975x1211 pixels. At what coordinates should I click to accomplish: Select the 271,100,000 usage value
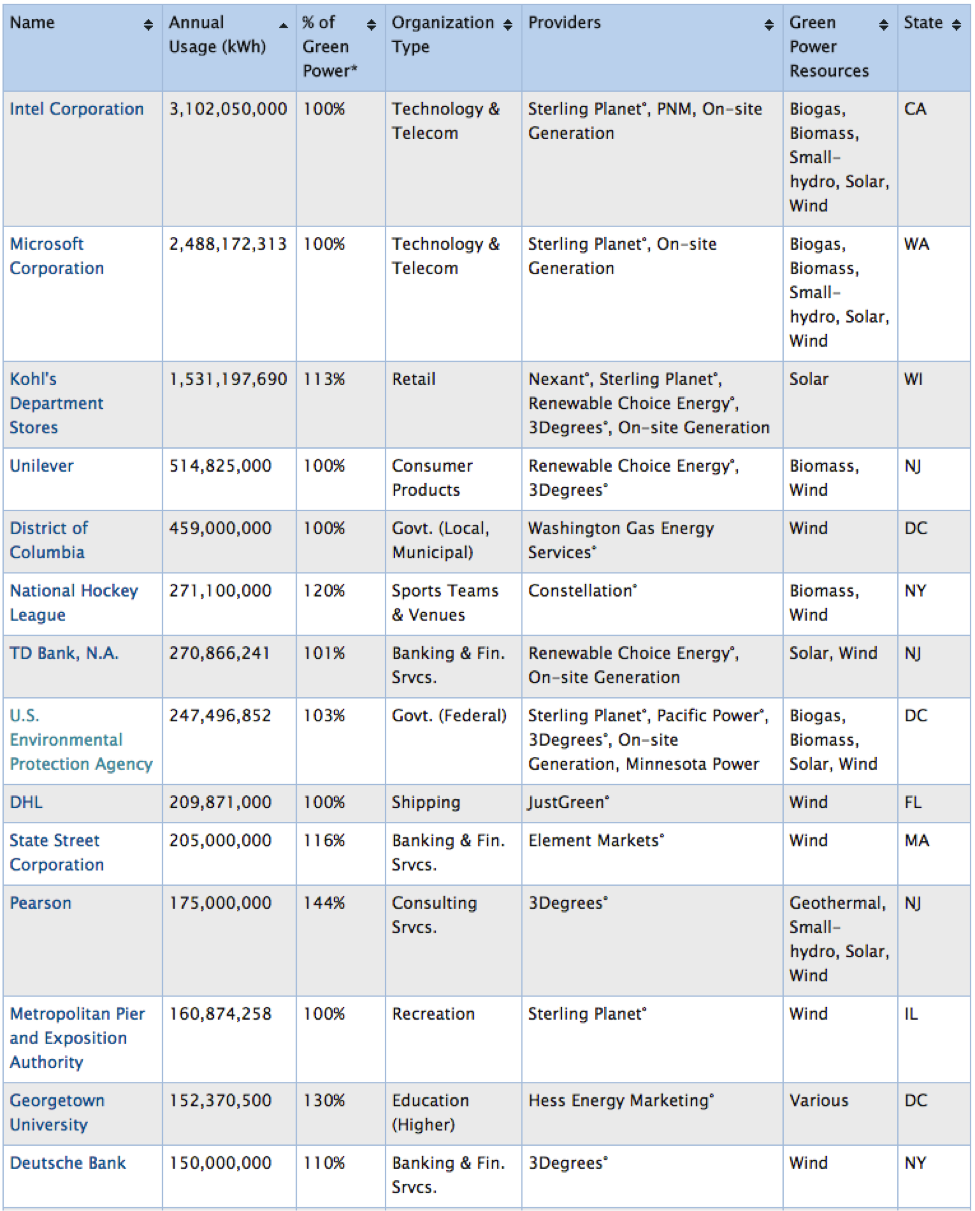click(220, 591)
